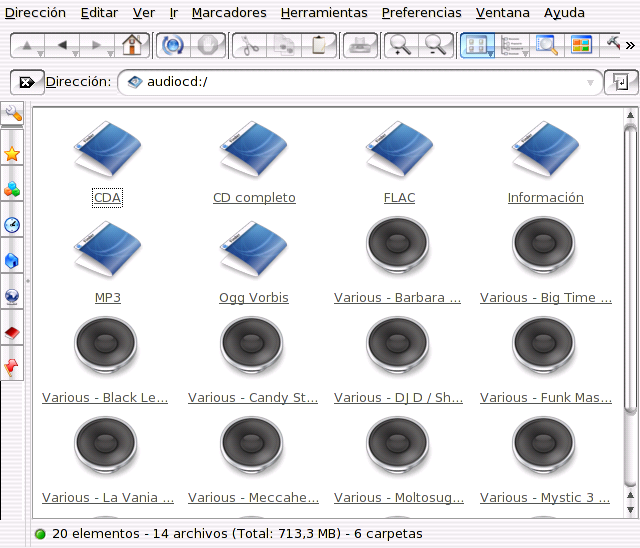This screenshot has width=640, height=548.
Task: Open the Icon View mode dropdown arrow
Action: click(491, 53)
